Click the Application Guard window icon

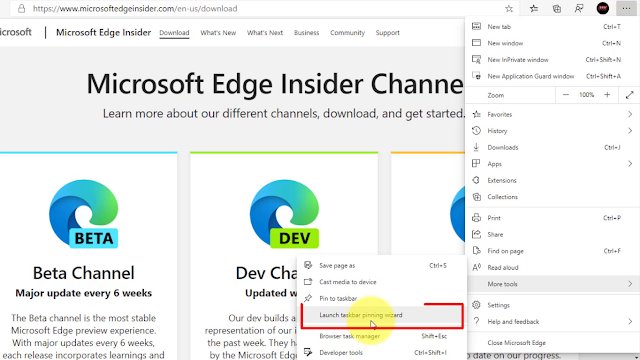click(476, 76)
